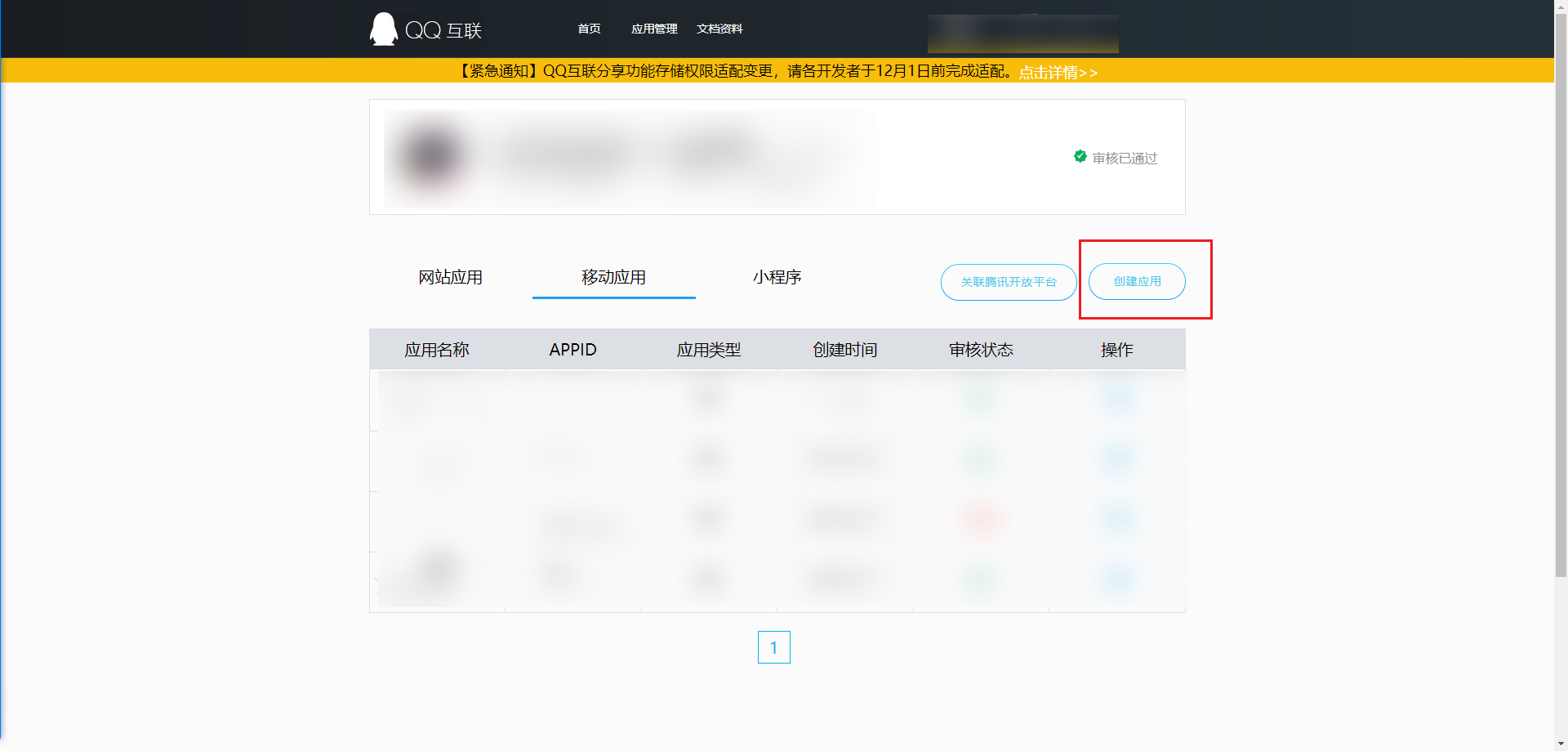This screenshot has height=751, width=1568.
Task: Click the page vertical scrollbar thumb
Action: (x=1561, y=294)
